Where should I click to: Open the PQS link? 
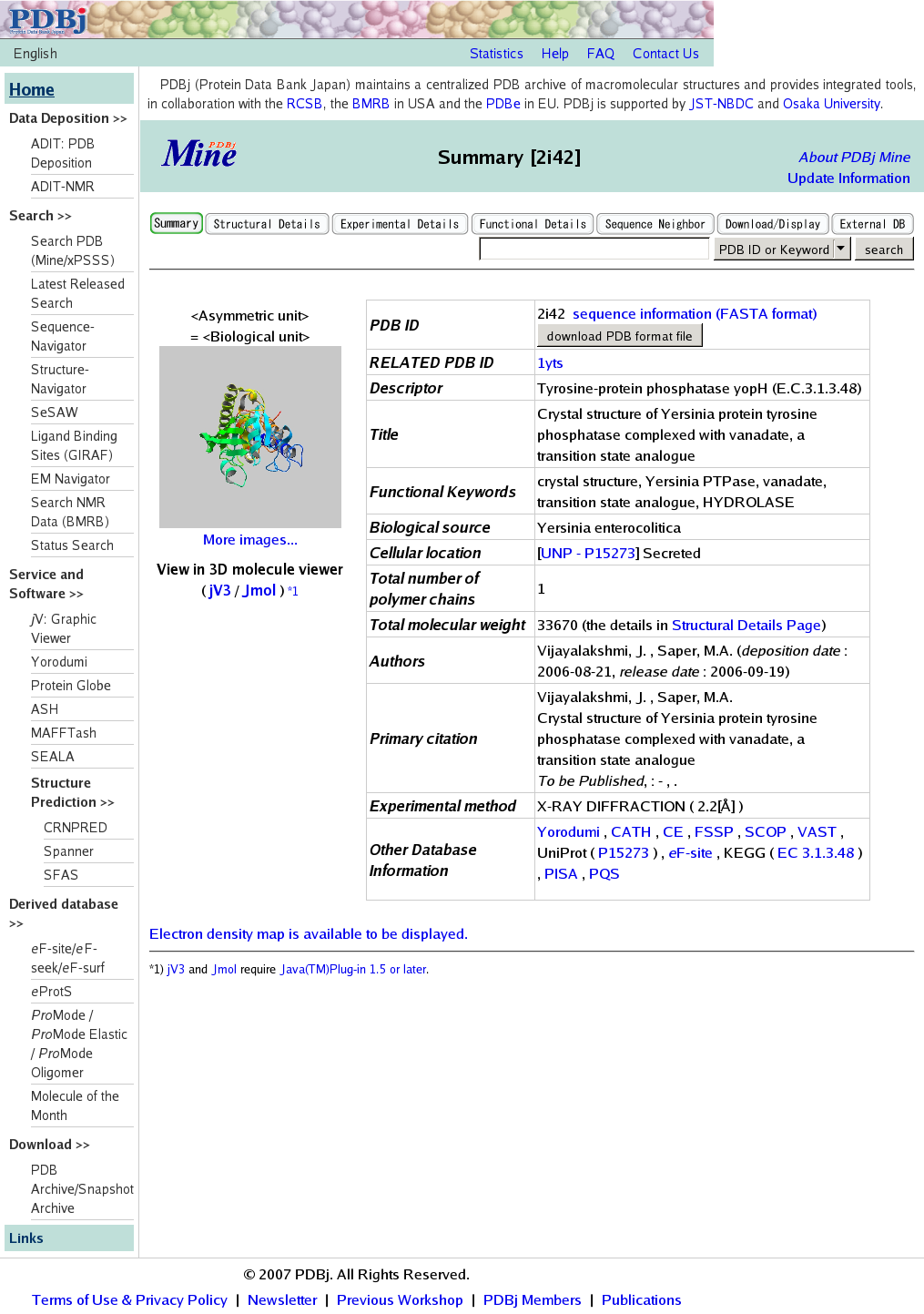604,873
